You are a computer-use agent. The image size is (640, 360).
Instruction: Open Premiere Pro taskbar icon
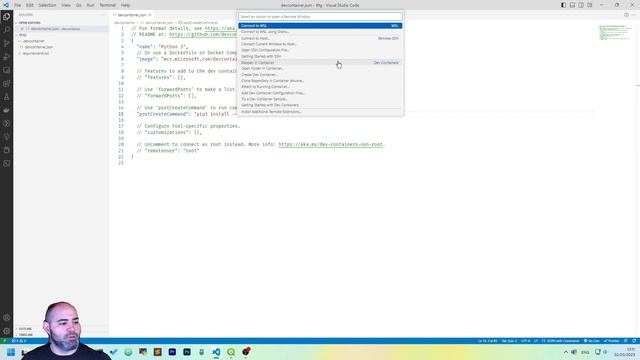point(172,352)
